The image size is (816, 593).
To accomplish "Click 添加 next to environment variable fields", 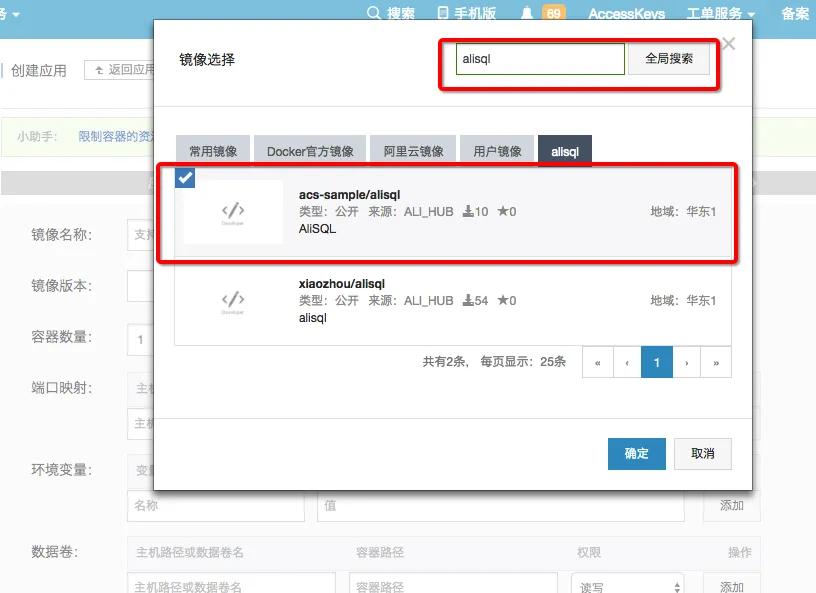I will [x=731, y=506].
